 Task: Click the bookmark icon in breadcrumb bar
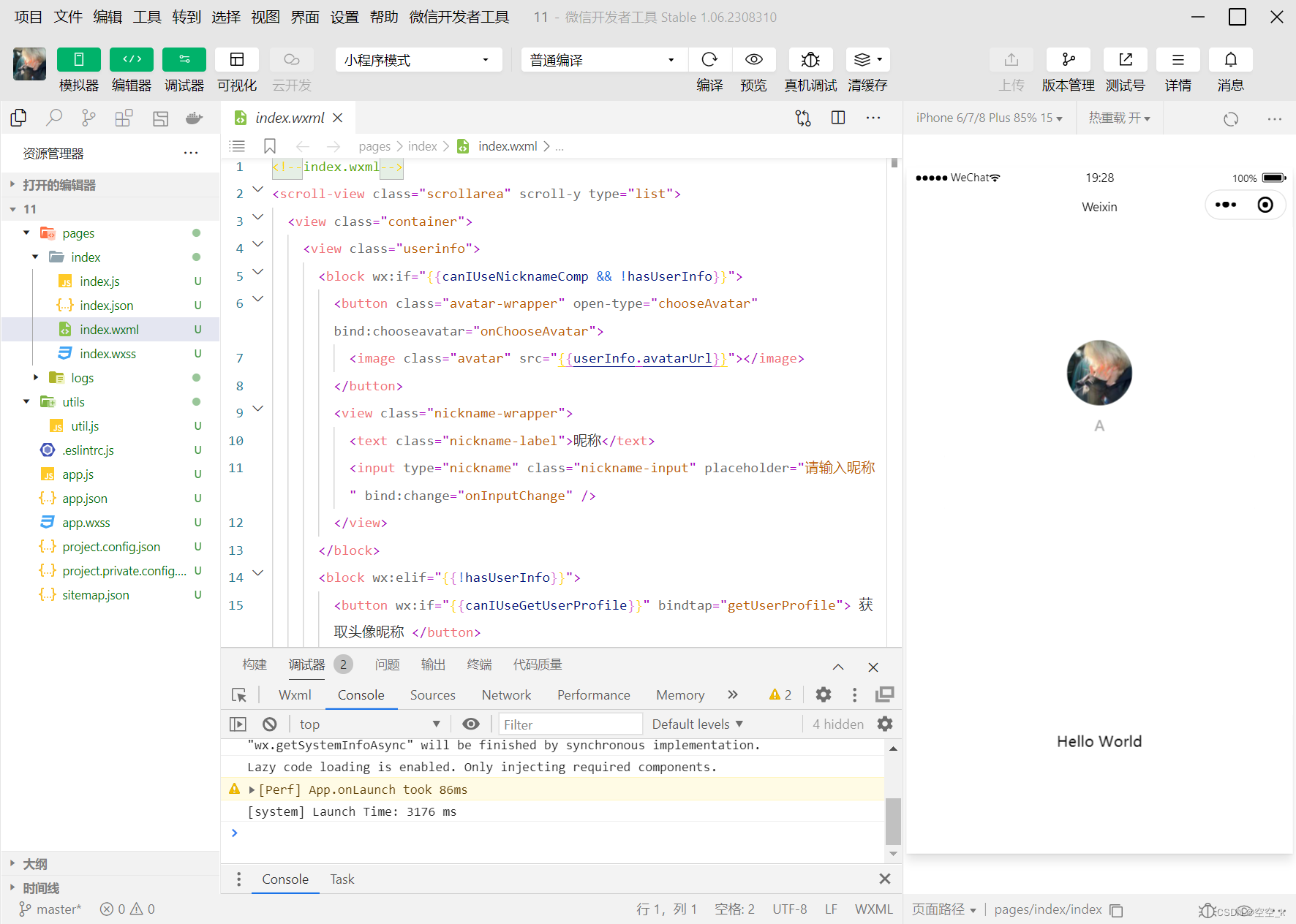coord(270,146)
